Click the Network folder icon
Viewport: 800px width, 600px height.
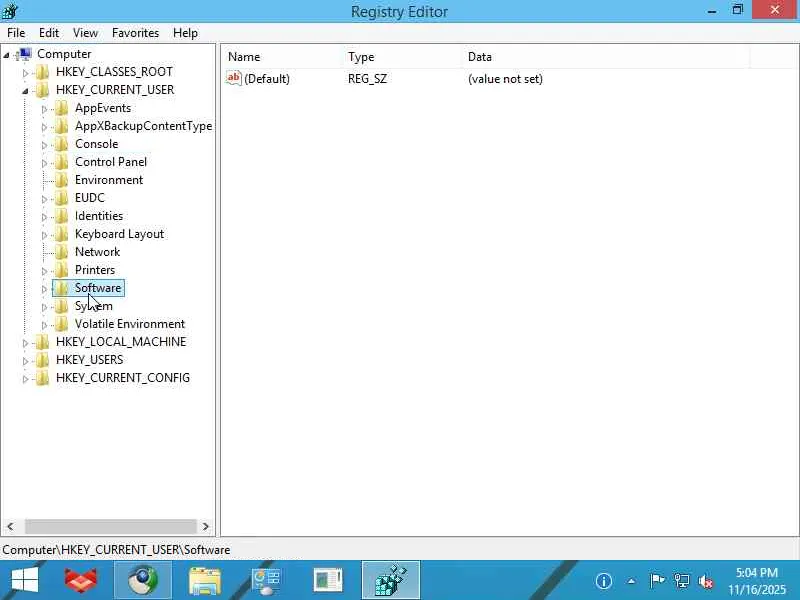[61, 252]
